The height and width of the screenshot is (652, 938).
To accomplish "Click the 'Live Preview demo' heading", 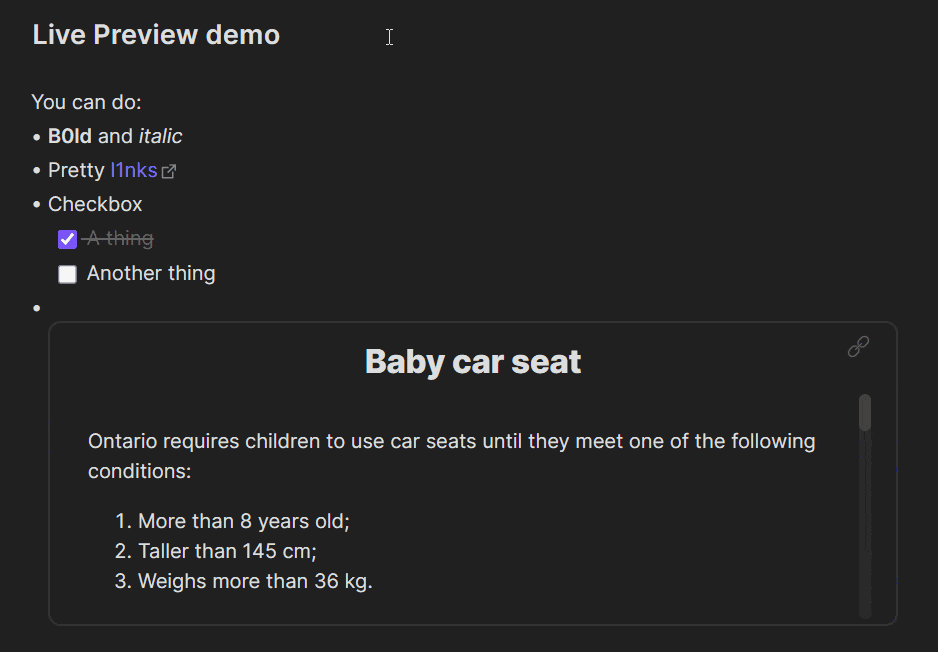I will [x=156, y=35].
